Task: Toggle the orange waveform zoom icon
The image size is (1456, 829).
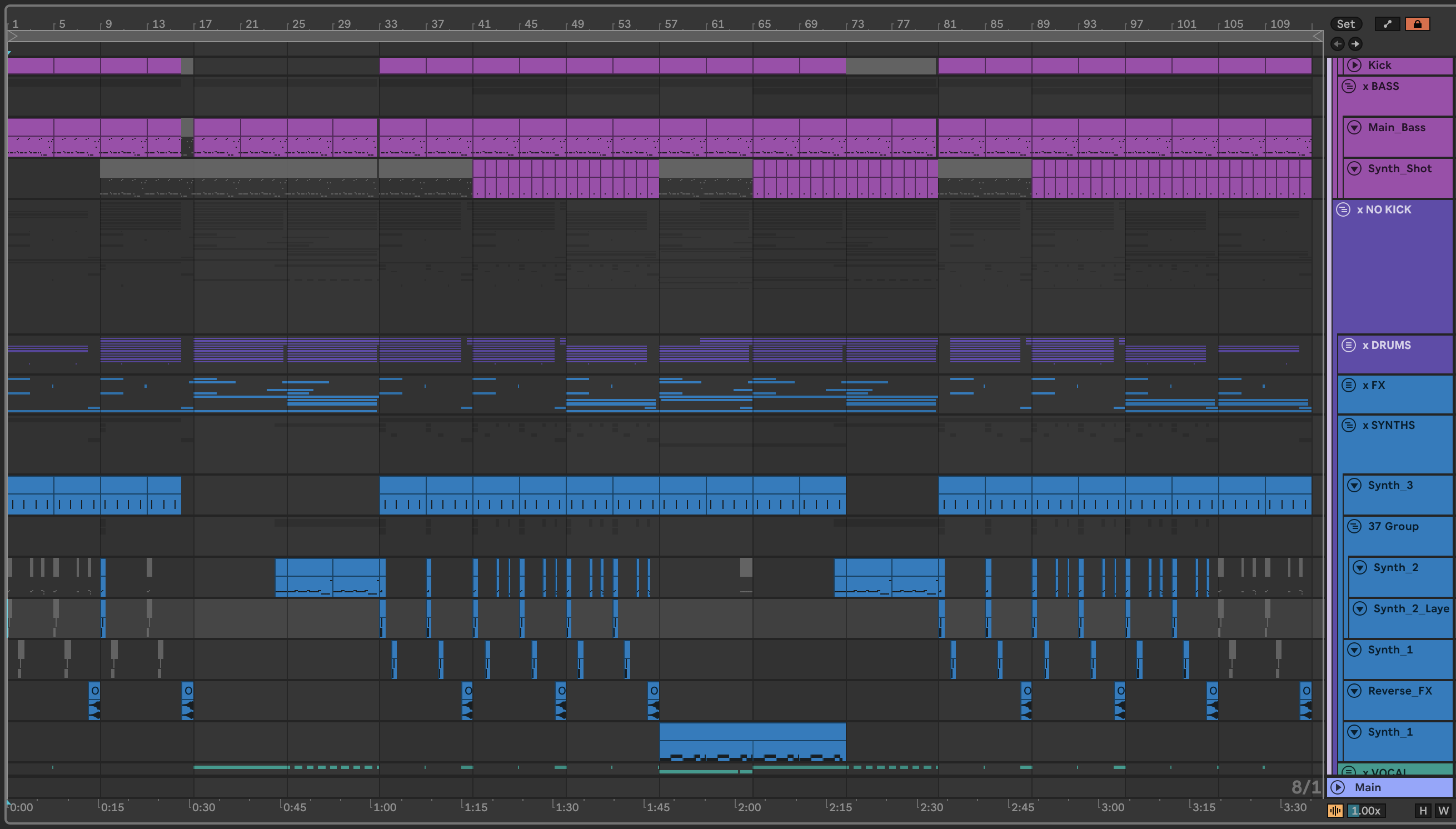Action: 1335,810
